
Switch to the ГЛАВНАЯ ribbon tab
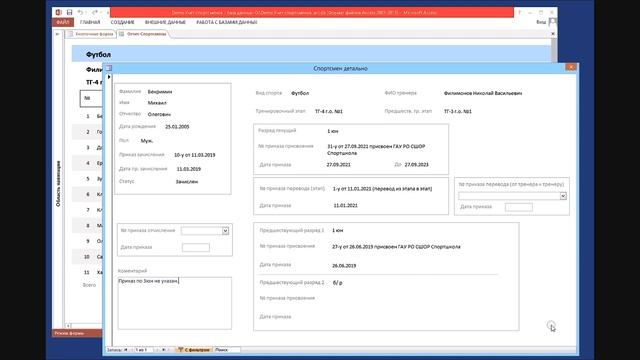(90, 22)
